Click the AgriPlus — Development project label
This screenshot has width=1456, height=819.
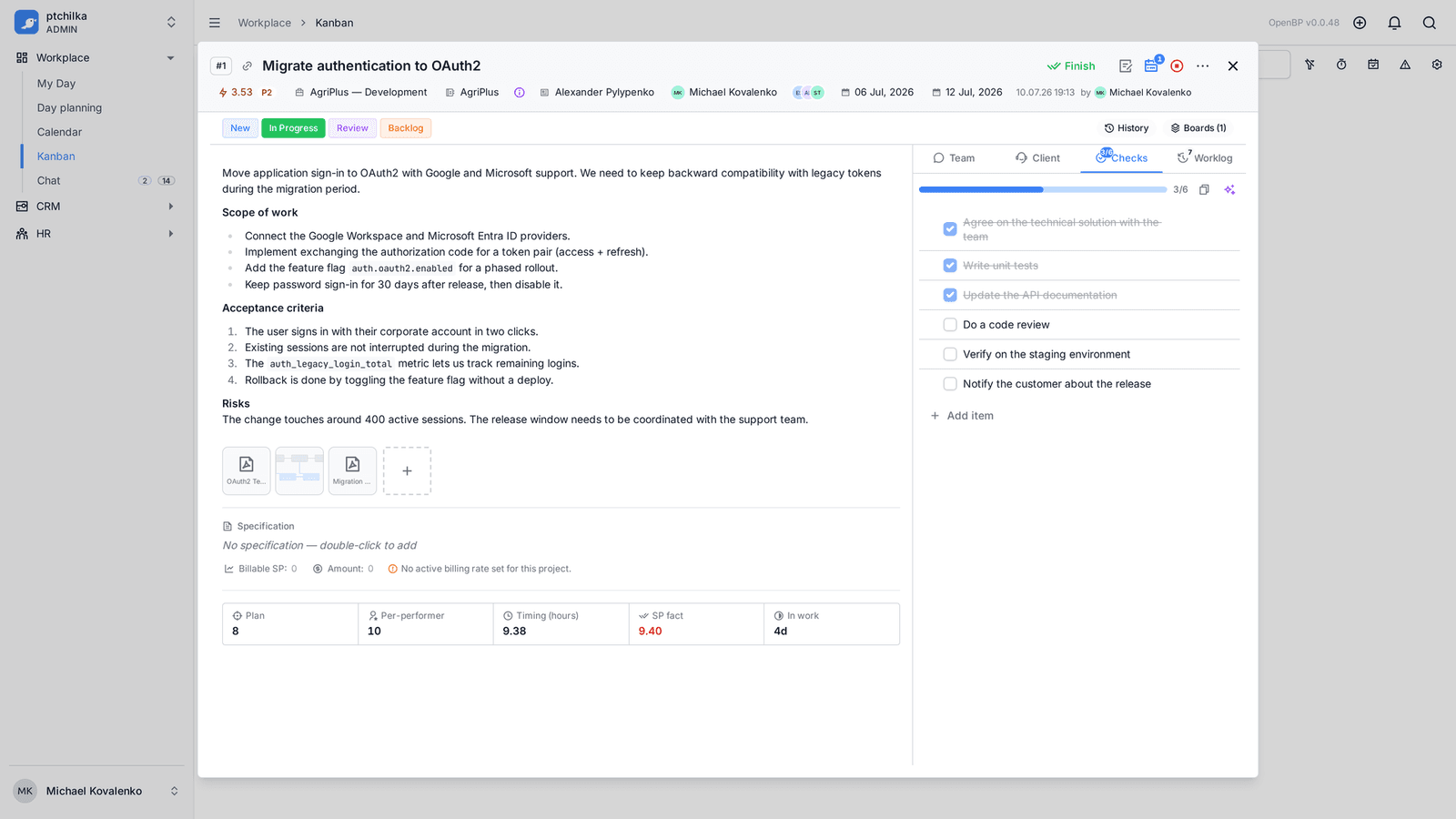click(x=361, y=93)
